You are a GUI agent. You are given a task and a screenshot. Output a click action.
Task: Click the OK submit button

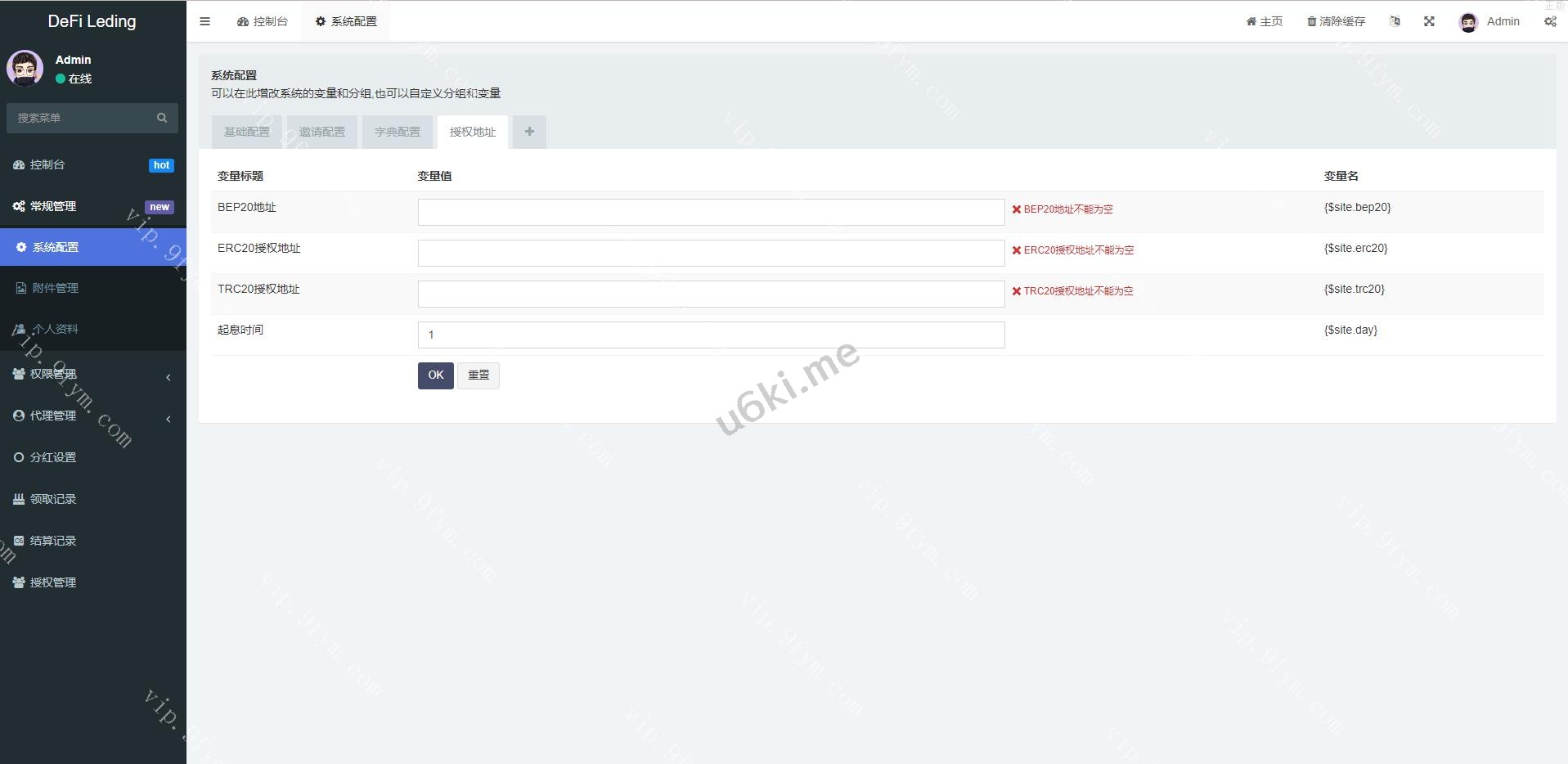pos(435,375)
